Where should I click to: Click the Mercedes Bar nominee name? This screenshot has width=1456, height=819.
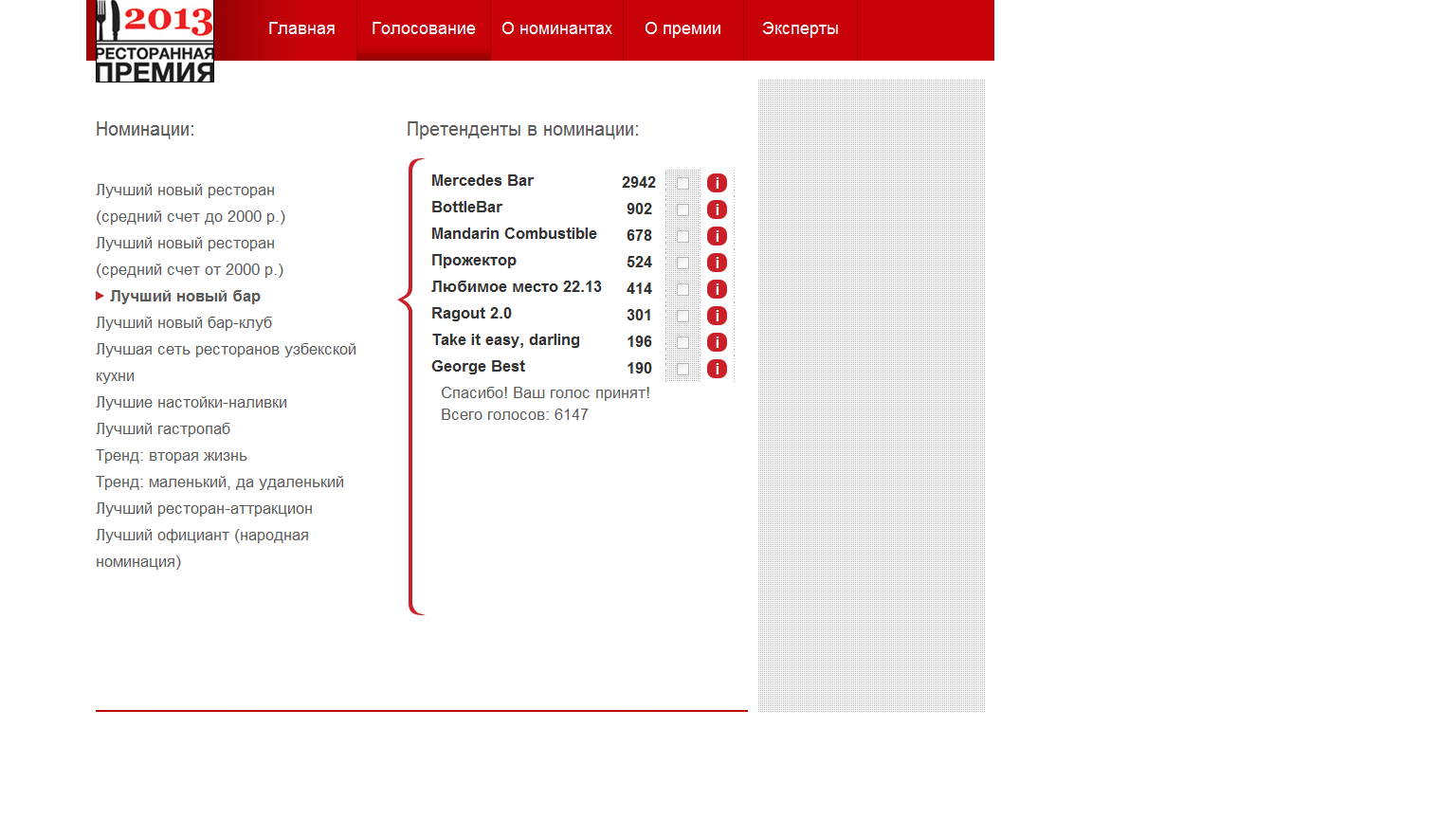click(x=482, y=180)
